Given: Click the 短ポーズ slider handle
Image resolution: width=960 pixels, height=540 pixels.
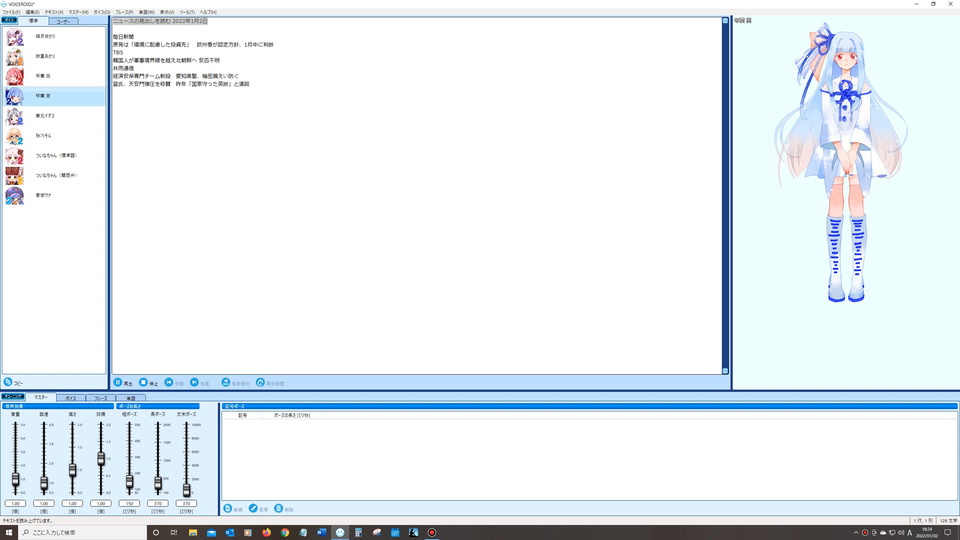Looking at the screenshot, I should tap(129, 482).
